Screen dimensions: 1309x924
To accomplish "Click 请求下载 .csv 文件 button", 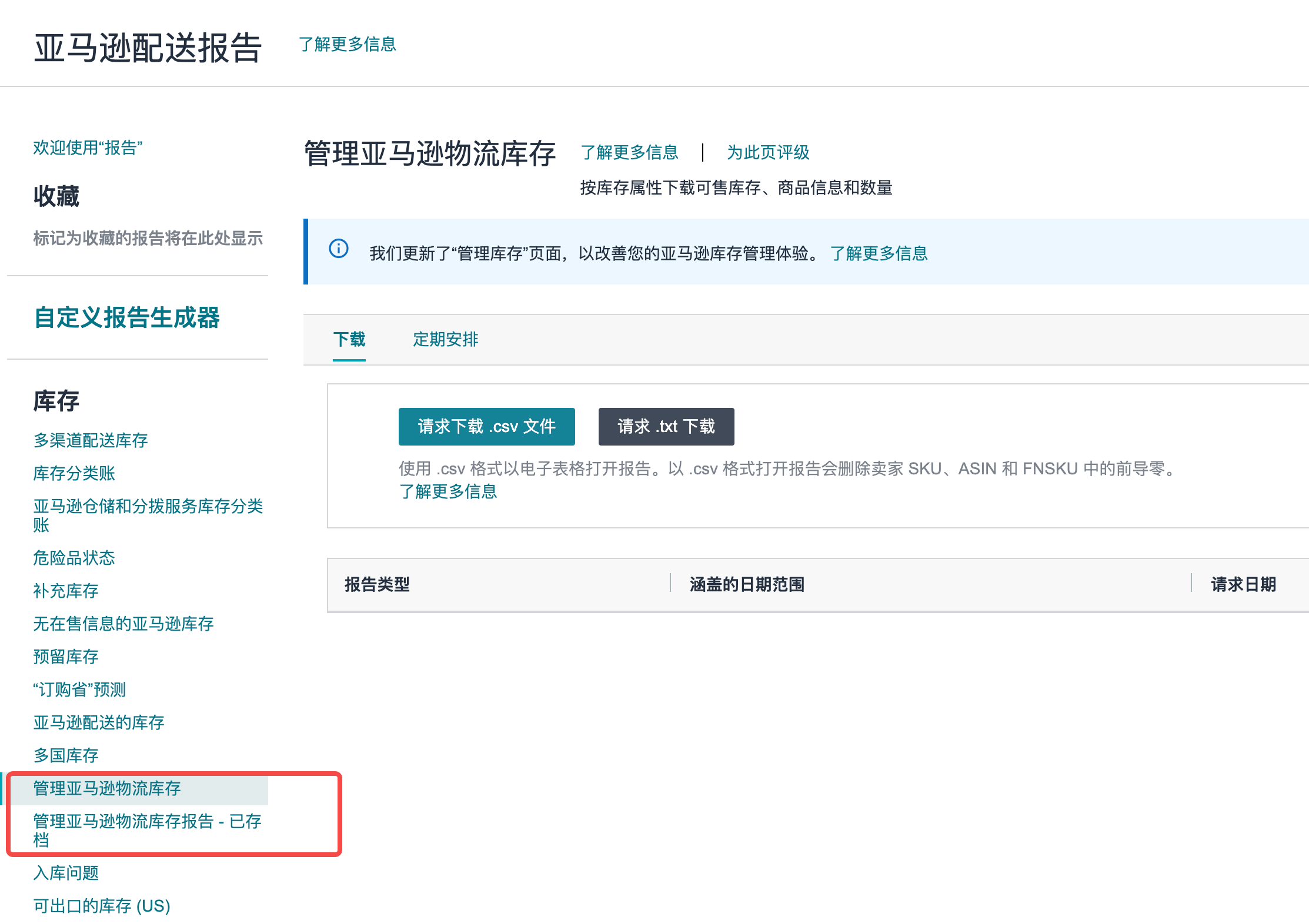I will coord(487,427).
